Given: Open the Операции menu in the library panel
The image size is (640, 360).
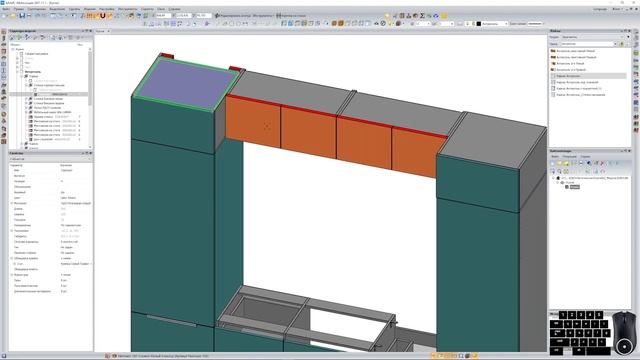Looking at the screenshot, I should tap(569, 157).
